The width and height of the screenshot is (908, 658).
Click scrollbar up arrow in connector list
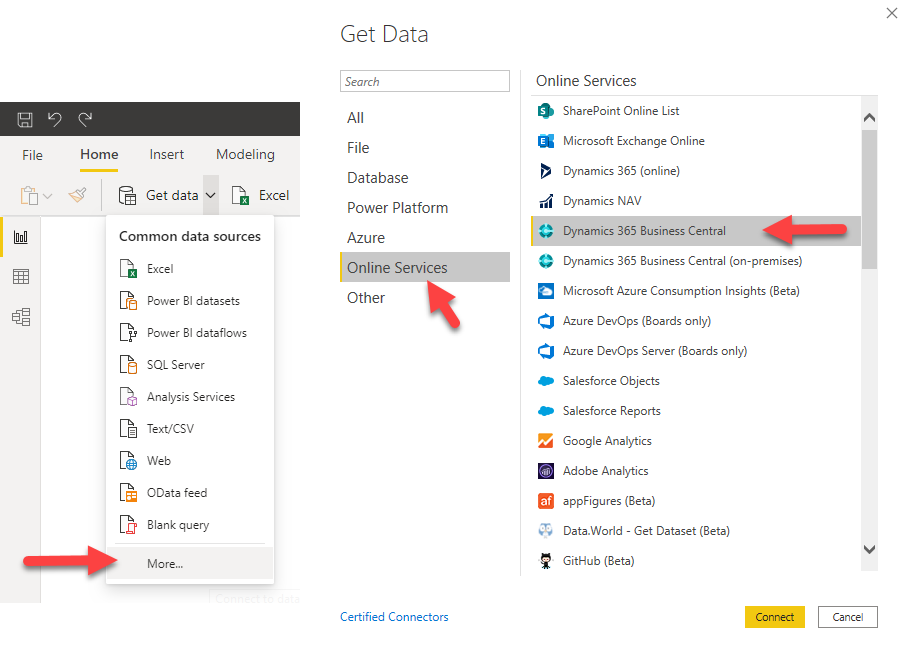[x=869, y=118]
